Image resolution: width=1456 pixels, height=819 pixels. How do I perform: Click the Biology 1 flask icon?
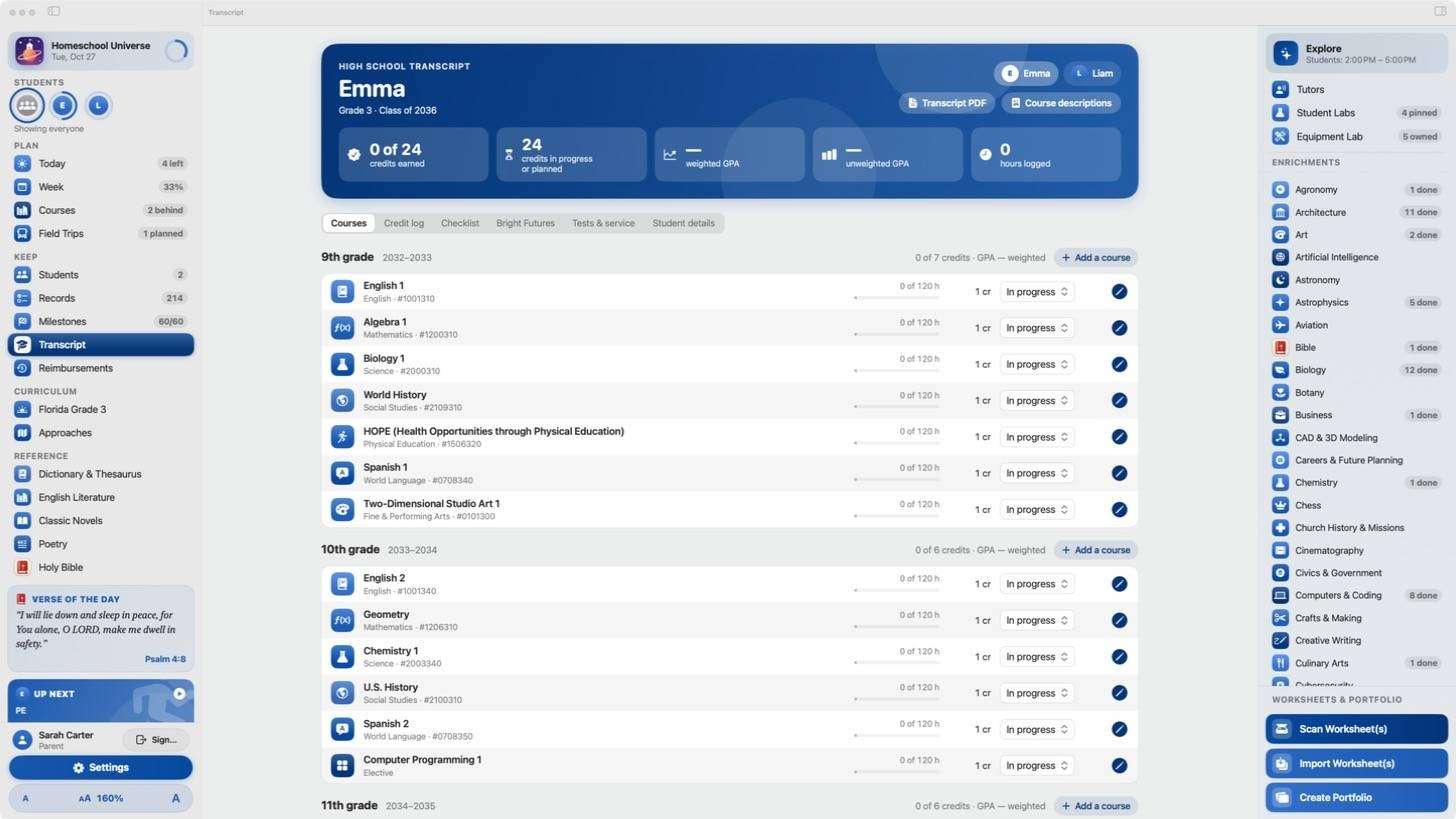pos(342,364)
